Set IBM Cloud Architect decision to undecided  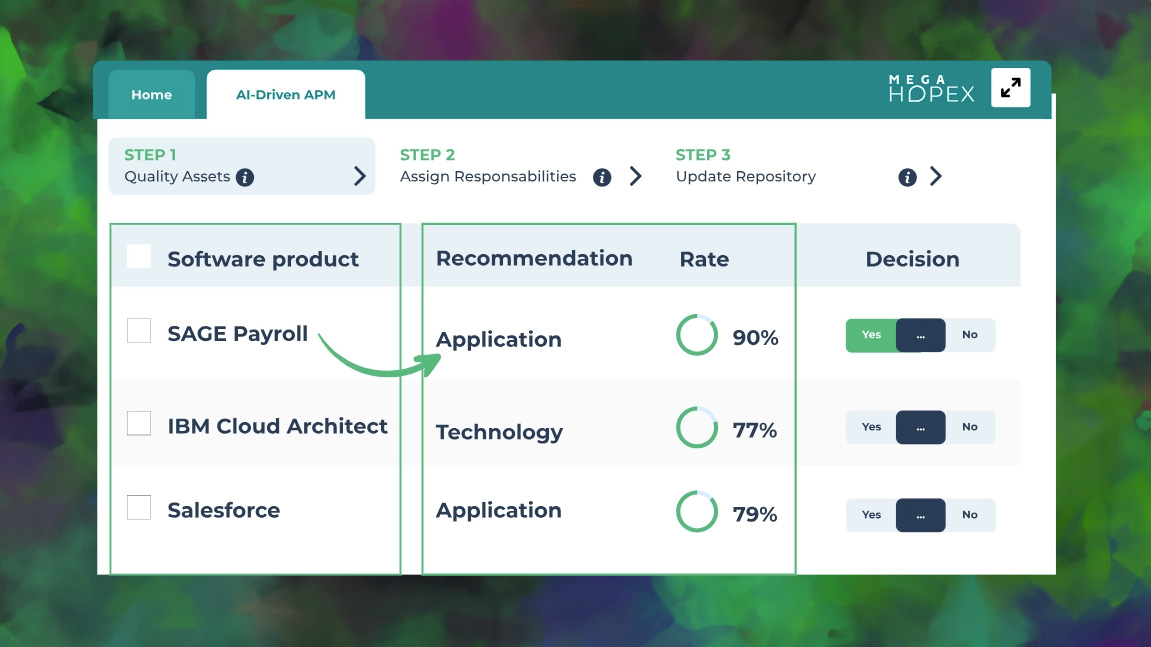tap(920, 427)
